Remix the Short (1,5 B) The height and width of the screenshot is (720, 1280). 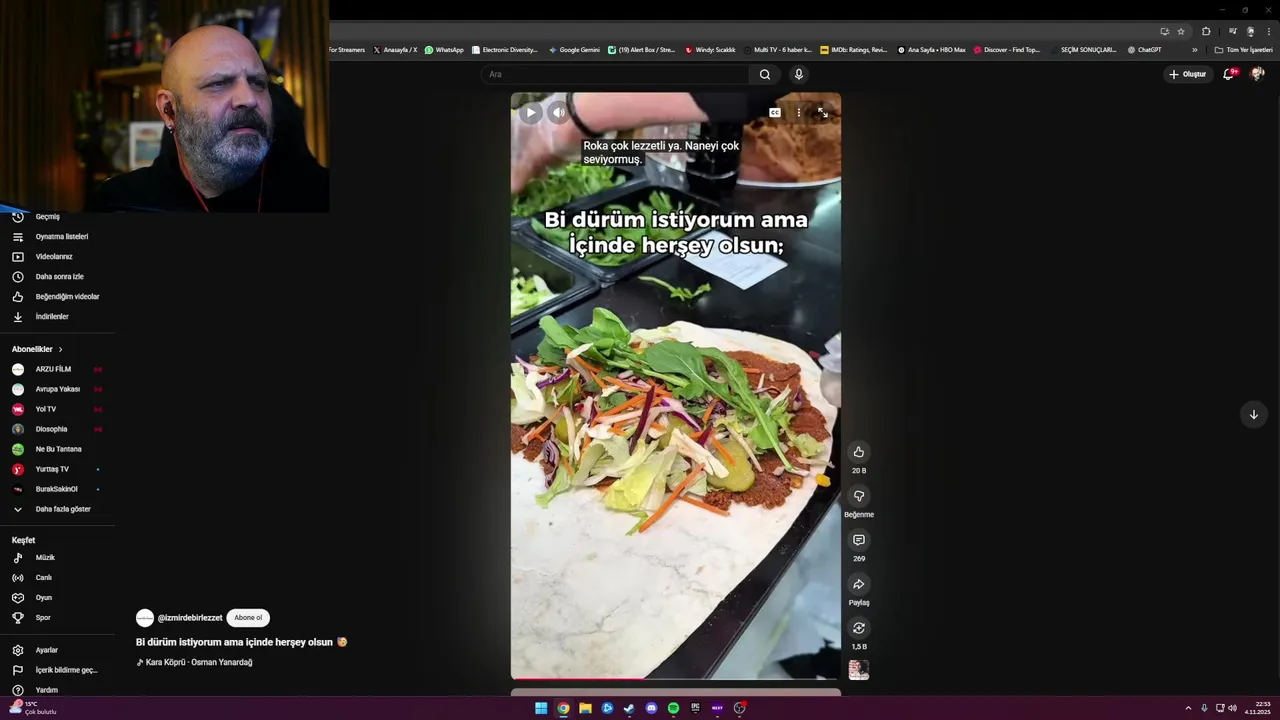pos(858,628)
